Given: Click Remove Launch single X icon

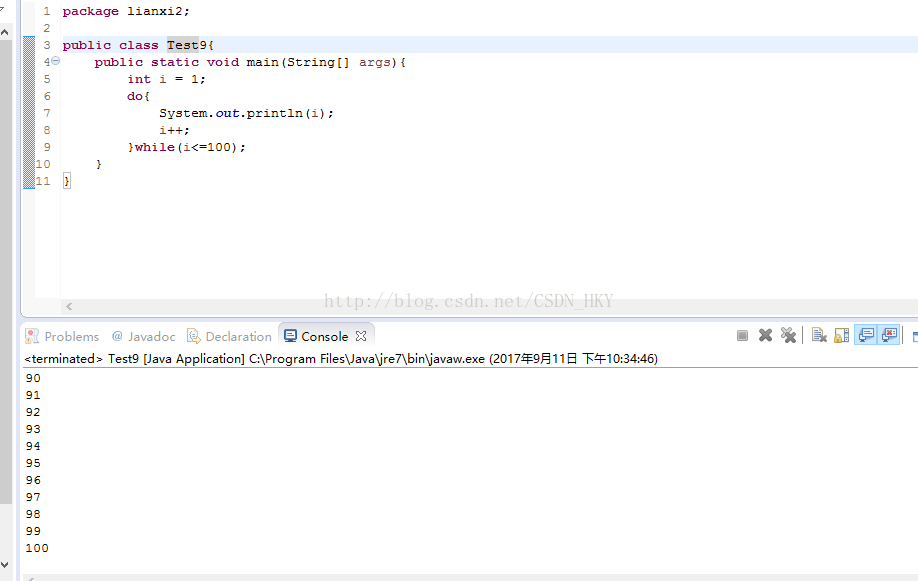Looking at the screenshot, I should (765, 336).
